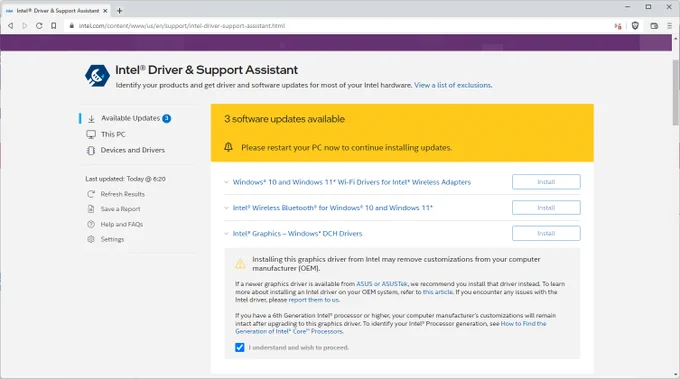Install the Wi-Fi Drivers update
Viewport: 680px width, 379px height.
pyautogui.click(x=546, y=182)
